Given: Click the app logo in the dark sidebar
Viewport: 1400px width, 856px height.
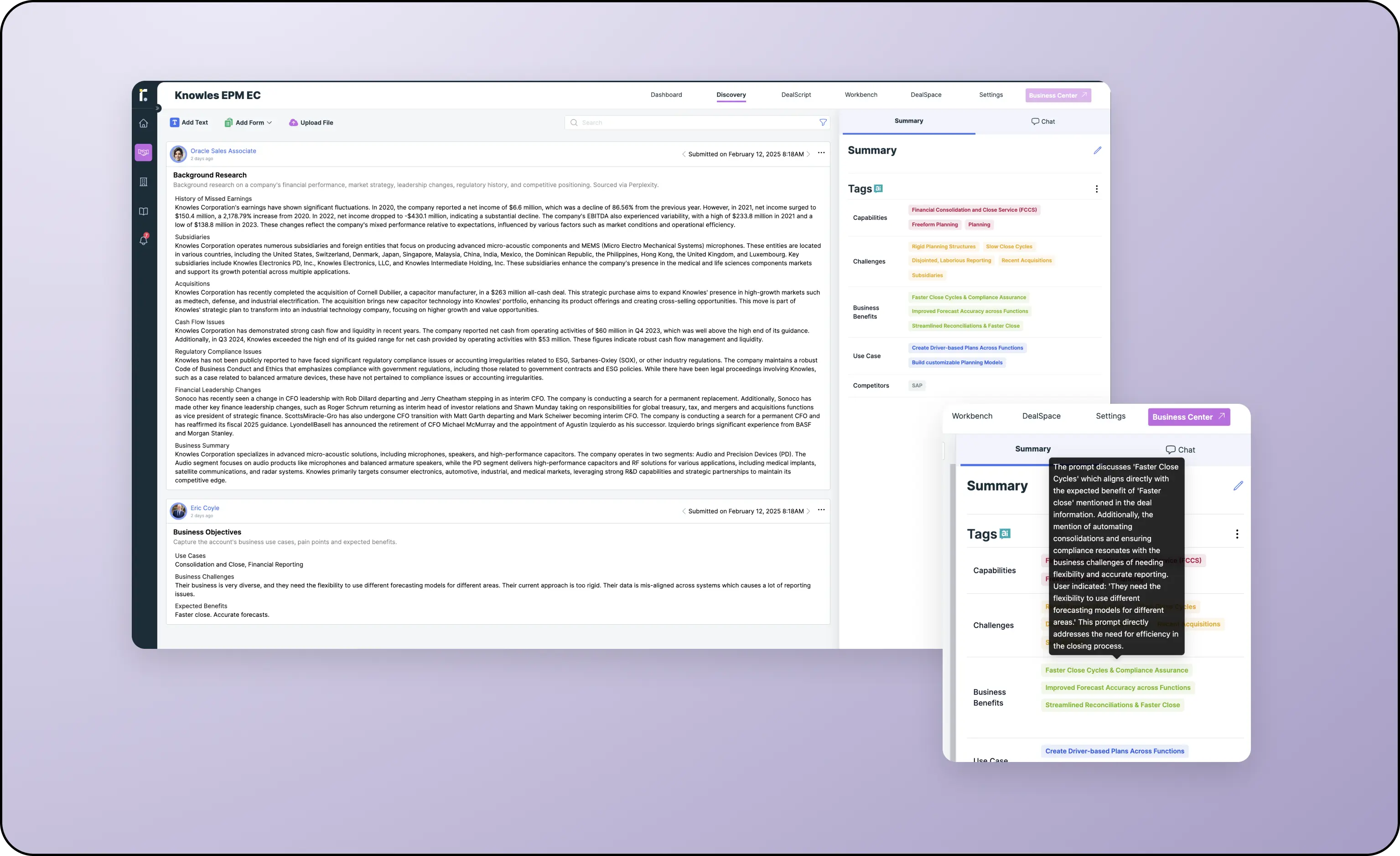Looking at the screenshot, I should [143, 95].
